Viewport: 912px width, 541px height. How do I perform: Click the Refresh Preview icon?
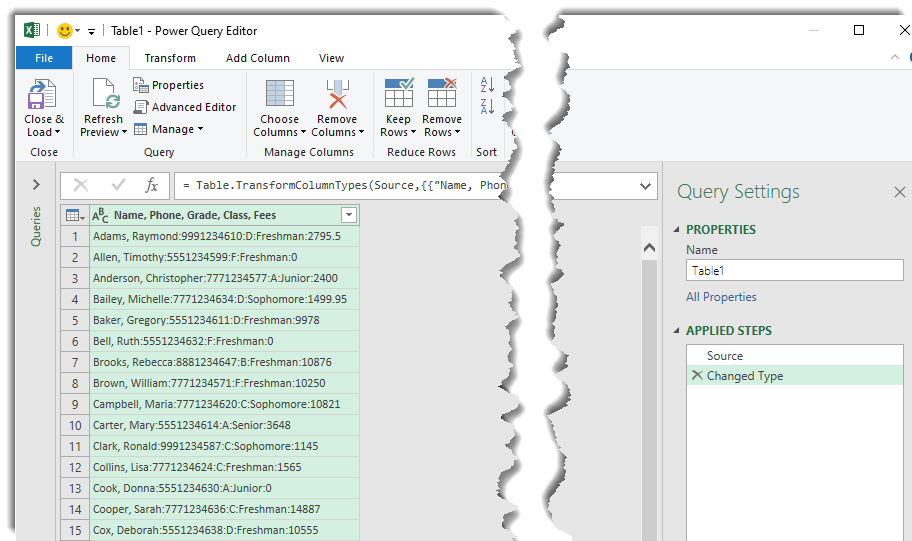point(106,93)
